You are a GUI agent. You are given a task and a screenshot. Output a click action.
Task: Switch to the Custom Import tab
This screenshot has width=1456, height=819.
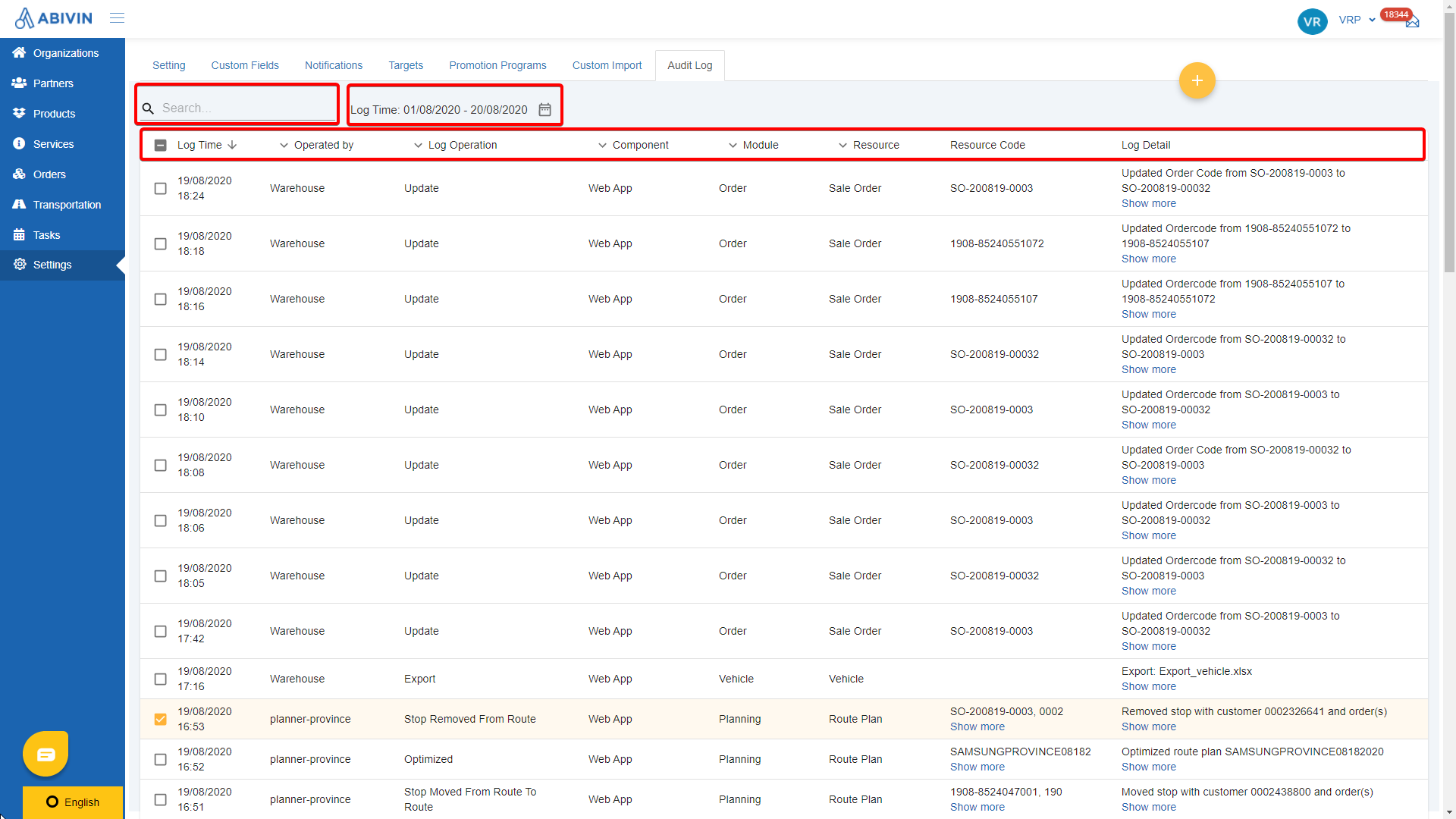click(607, 65)
